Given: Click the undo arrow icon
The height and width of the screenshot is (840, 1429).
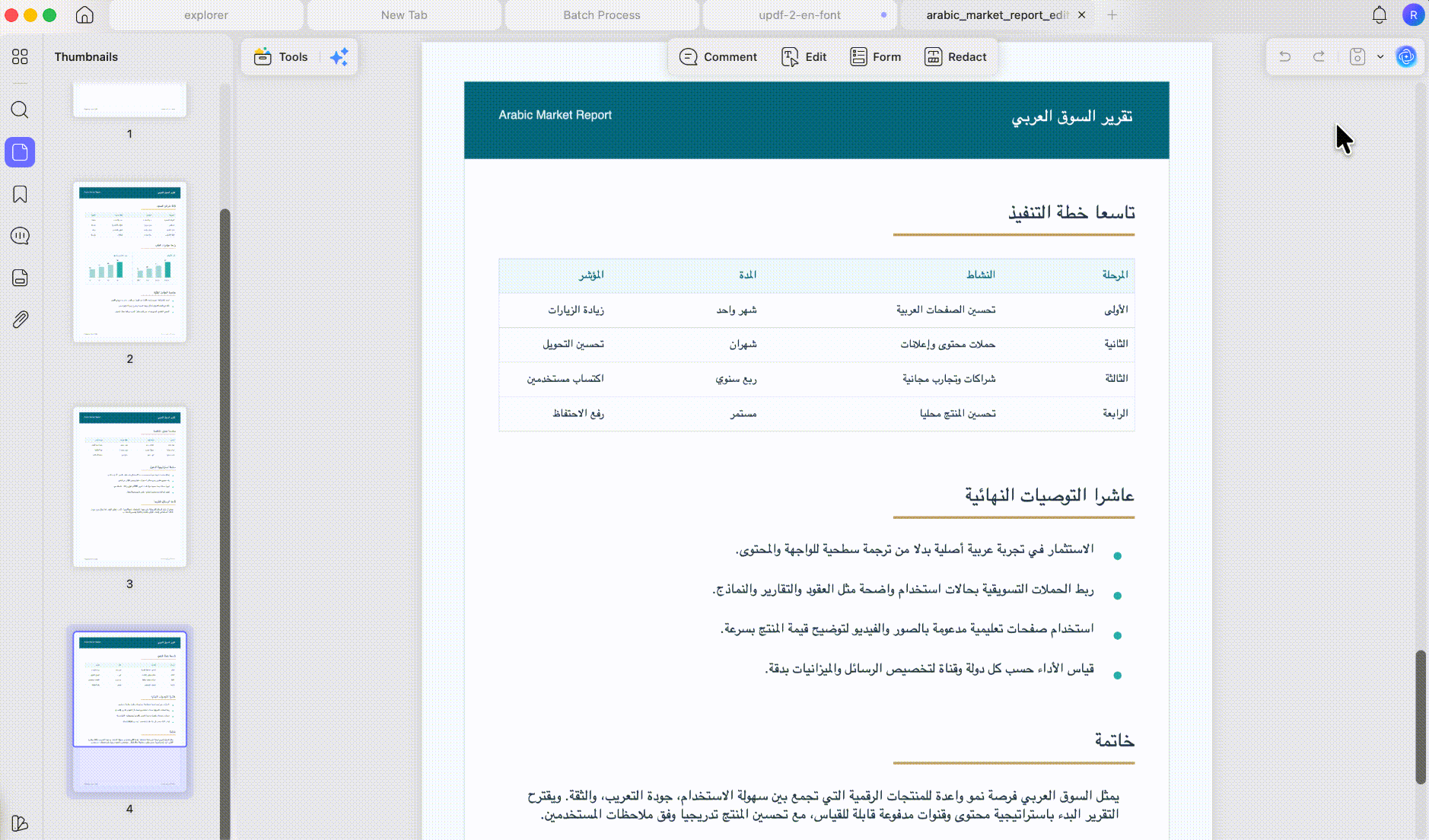Looking at the screenshot, I should (x=1285, y=56).
